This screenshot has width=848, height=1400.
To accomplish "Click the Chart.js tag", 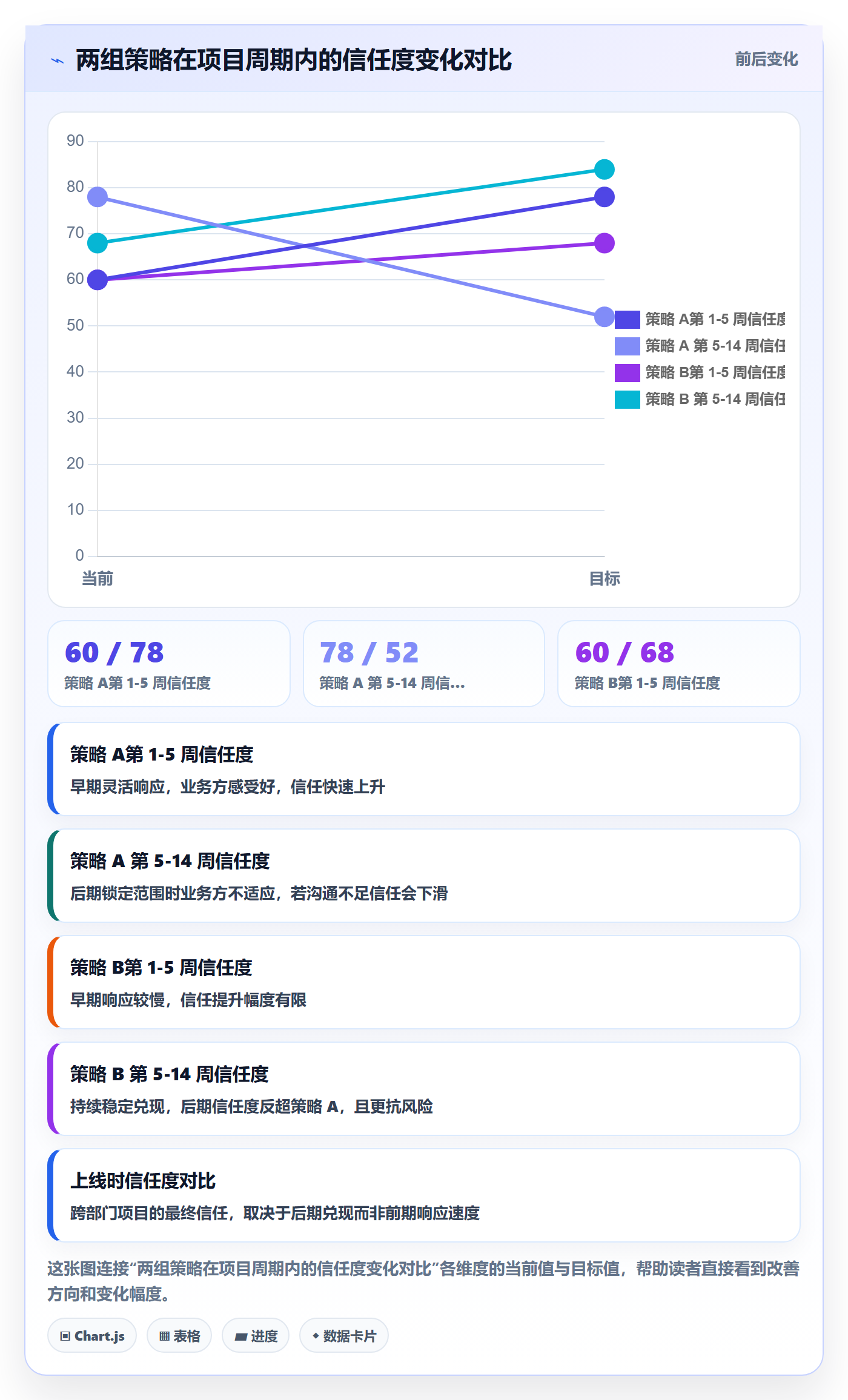I will point(92,1335).
